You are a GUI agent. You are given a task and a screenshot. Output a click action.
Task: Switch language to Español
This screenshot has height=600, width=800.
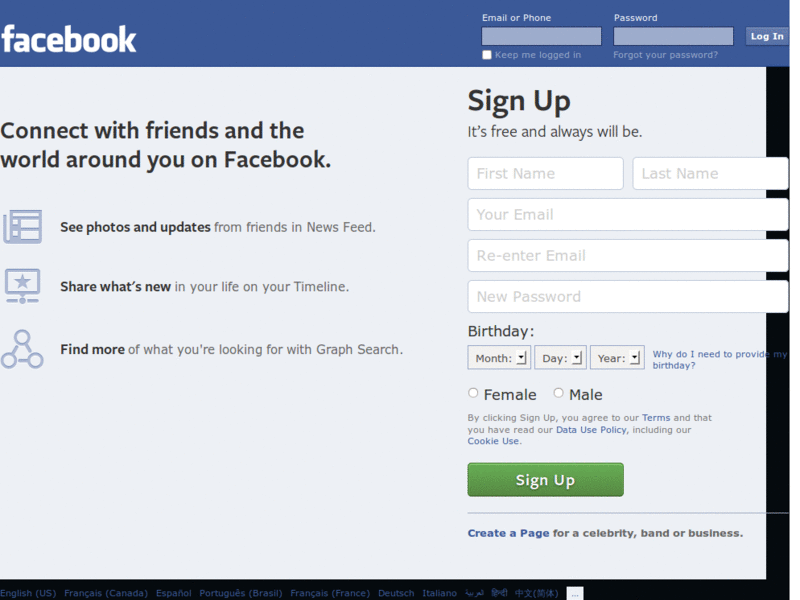[173, 593]
